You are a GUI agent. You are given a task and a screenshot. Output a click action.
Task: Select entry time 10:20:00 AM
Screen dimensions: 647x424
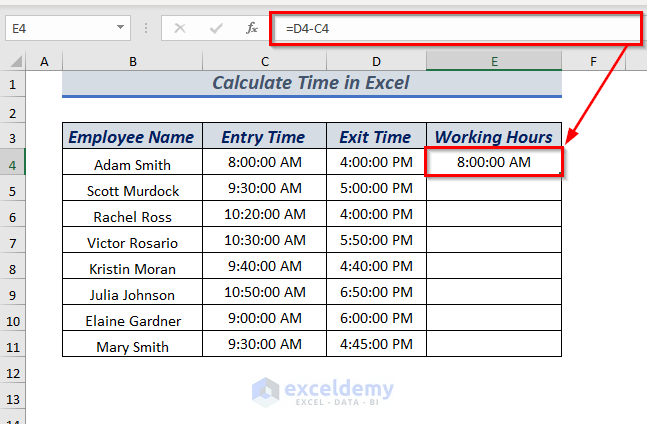264,214
